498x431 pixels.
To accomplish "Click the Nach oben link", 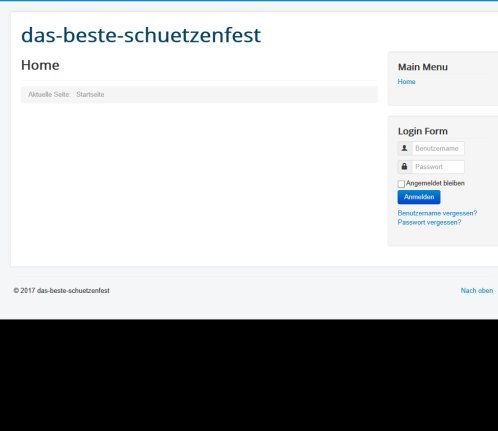I will click(x=477, y=291).
